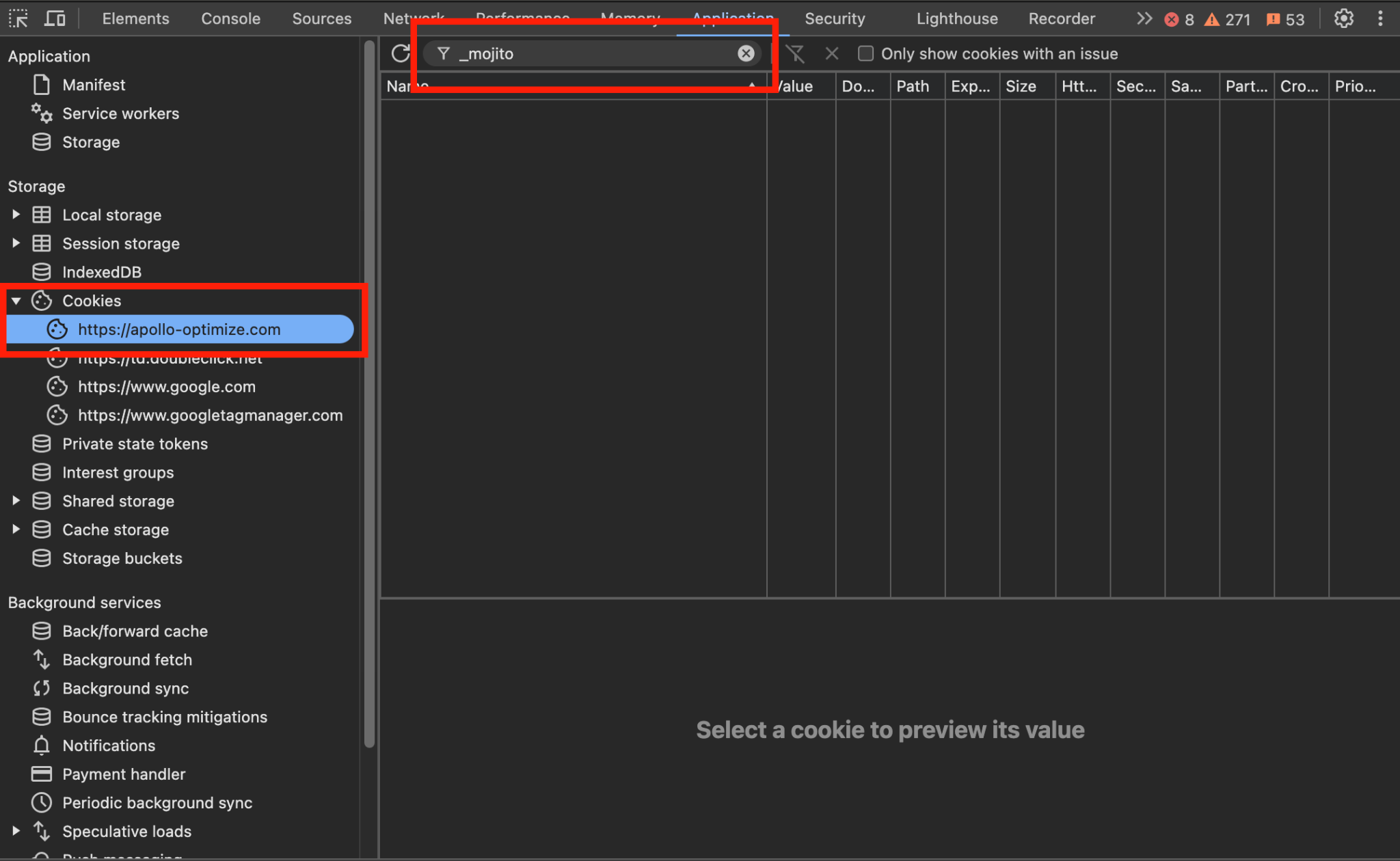The image size is (1400, 861).
Task: Reveal hidden tabs with the chevron arrows
Action: [1144, 18]
